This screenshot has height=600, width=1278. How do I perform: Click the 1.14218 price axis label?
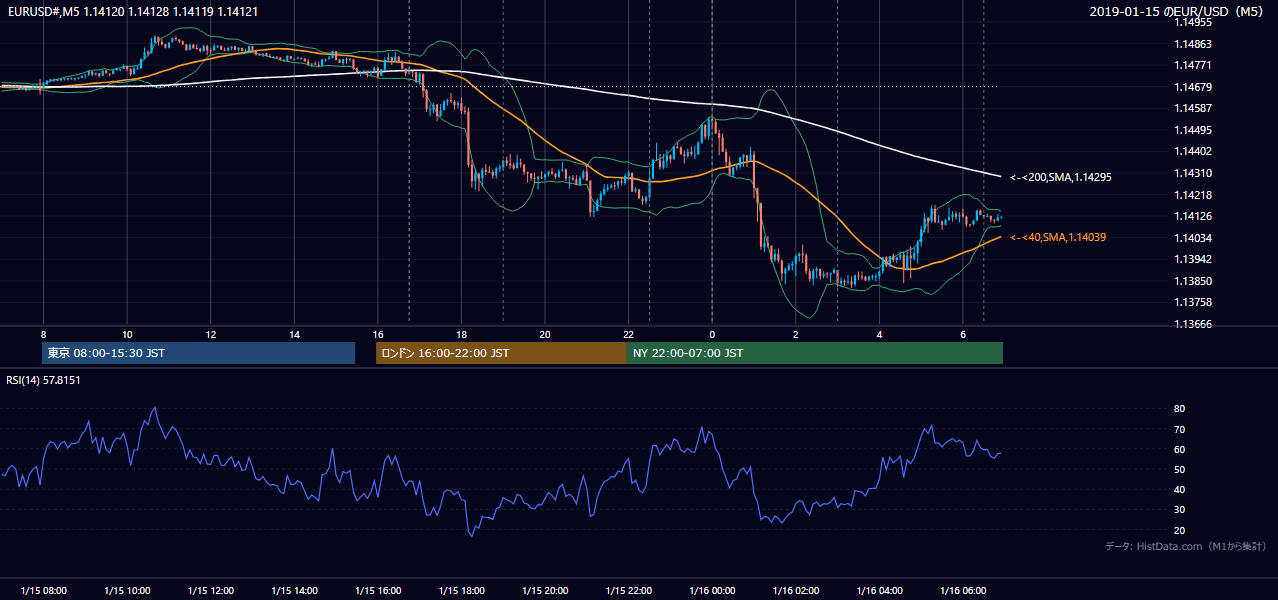pyautogui.click(x=1192, y=195)
